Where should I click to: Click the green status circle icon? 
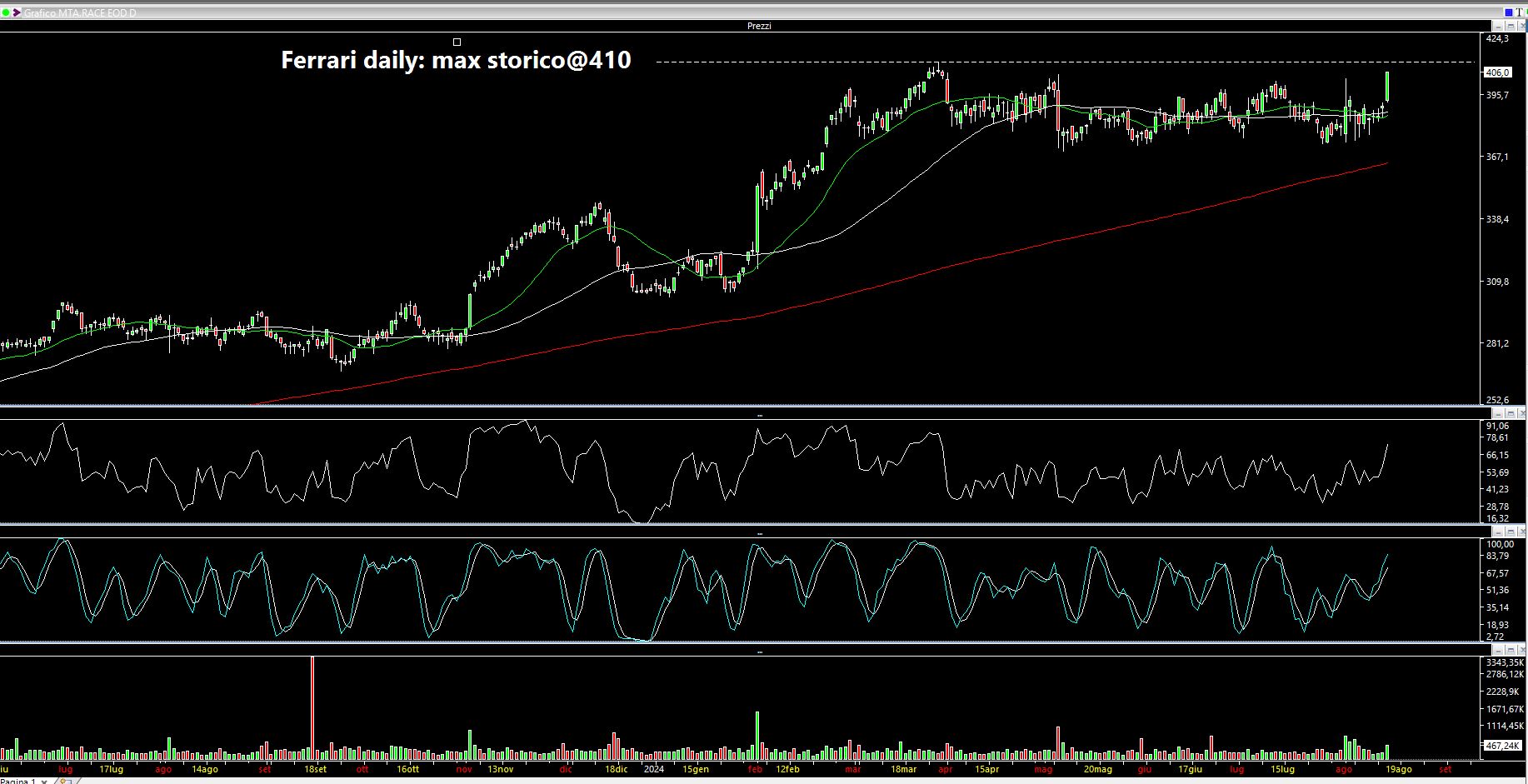(6, 12)
